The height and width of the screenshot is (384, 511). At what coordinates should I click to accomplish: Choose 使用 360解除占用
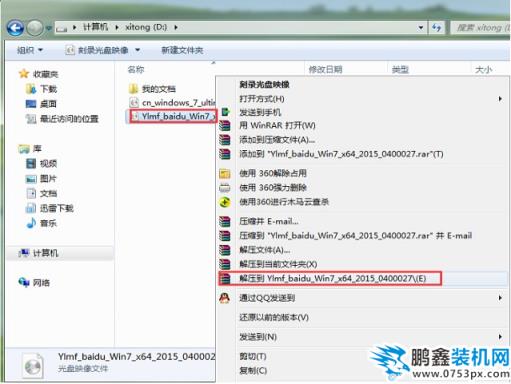coord(273,173)
